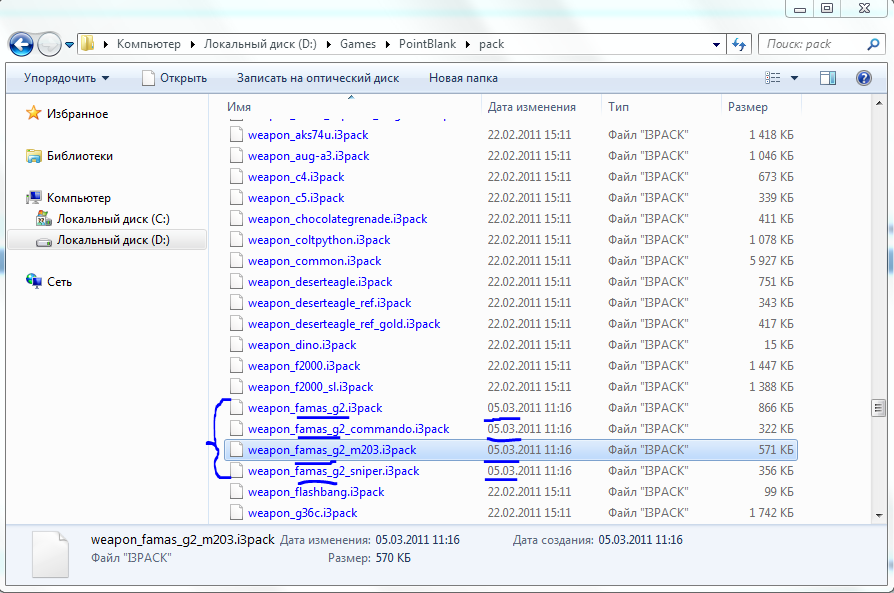The width and height of the screenshot is (894, 593).
Task: Click PointBlank in the breadcrumb path
Action: (427, 44)
